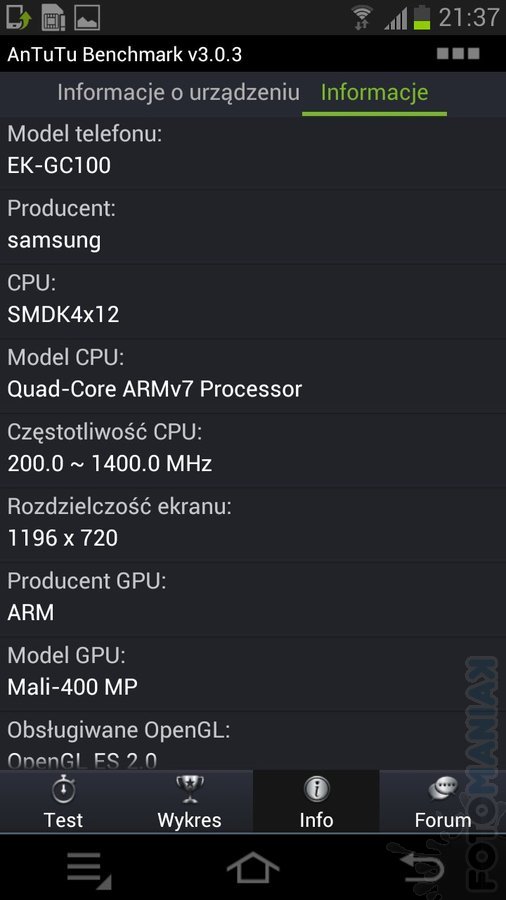
Task: Tap the Rozdzielczość ekranu 1196 x 720 row
Action: [253, 524]
